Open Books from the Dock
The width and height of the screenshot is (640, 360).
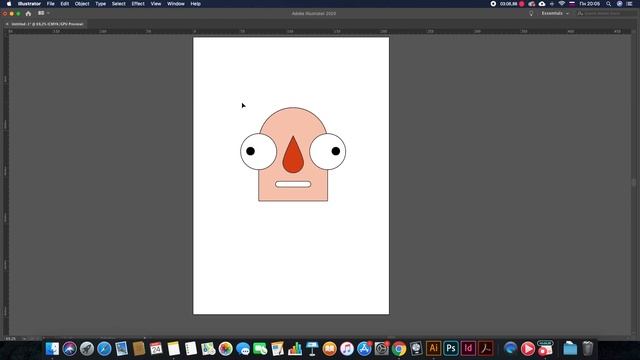coord(329,349)
